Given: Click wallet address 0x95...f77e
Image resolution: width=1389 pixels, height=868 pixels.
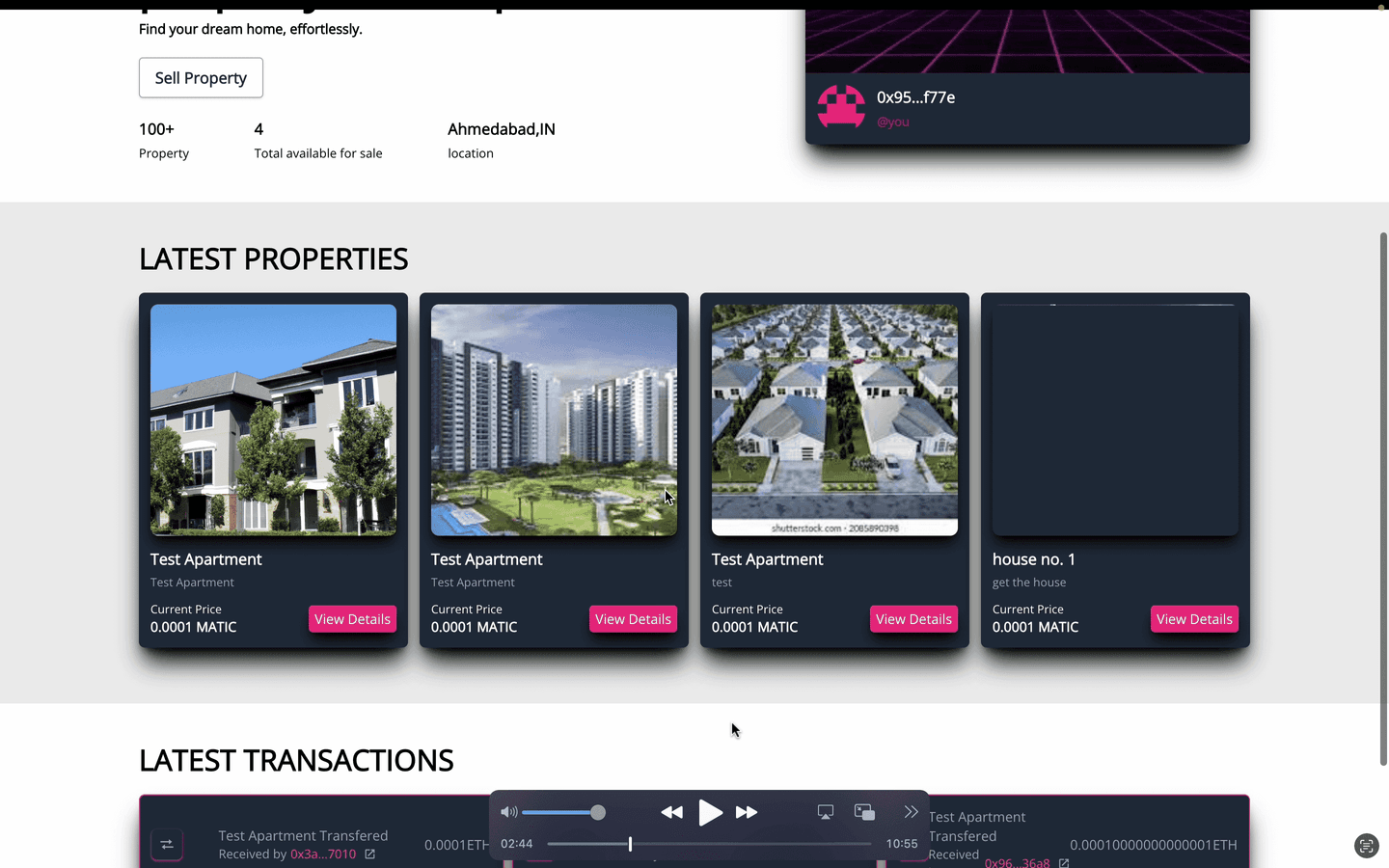Looking at the screenshot, I should point(915,97).
